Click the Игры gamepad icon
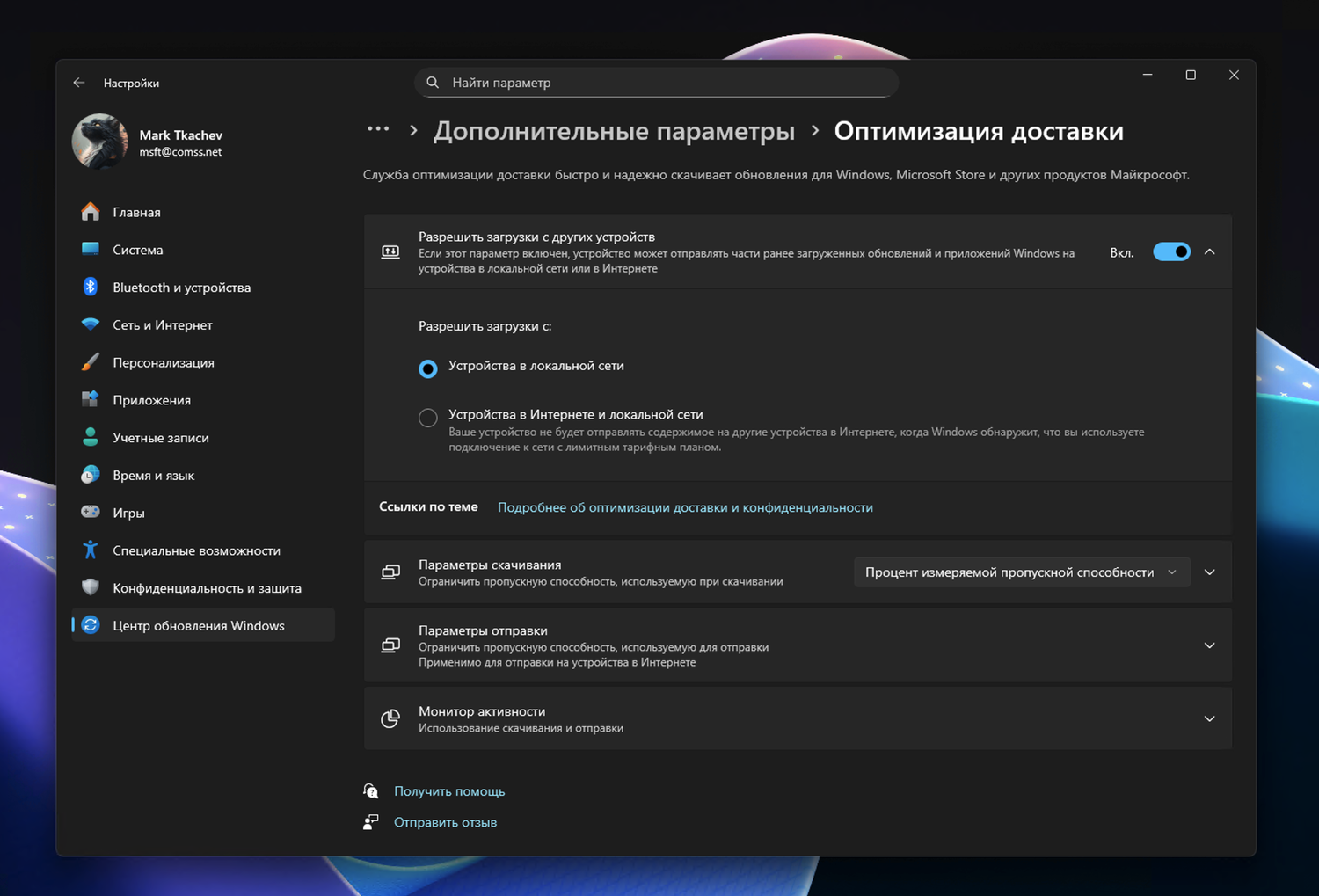 coord(91,512)
